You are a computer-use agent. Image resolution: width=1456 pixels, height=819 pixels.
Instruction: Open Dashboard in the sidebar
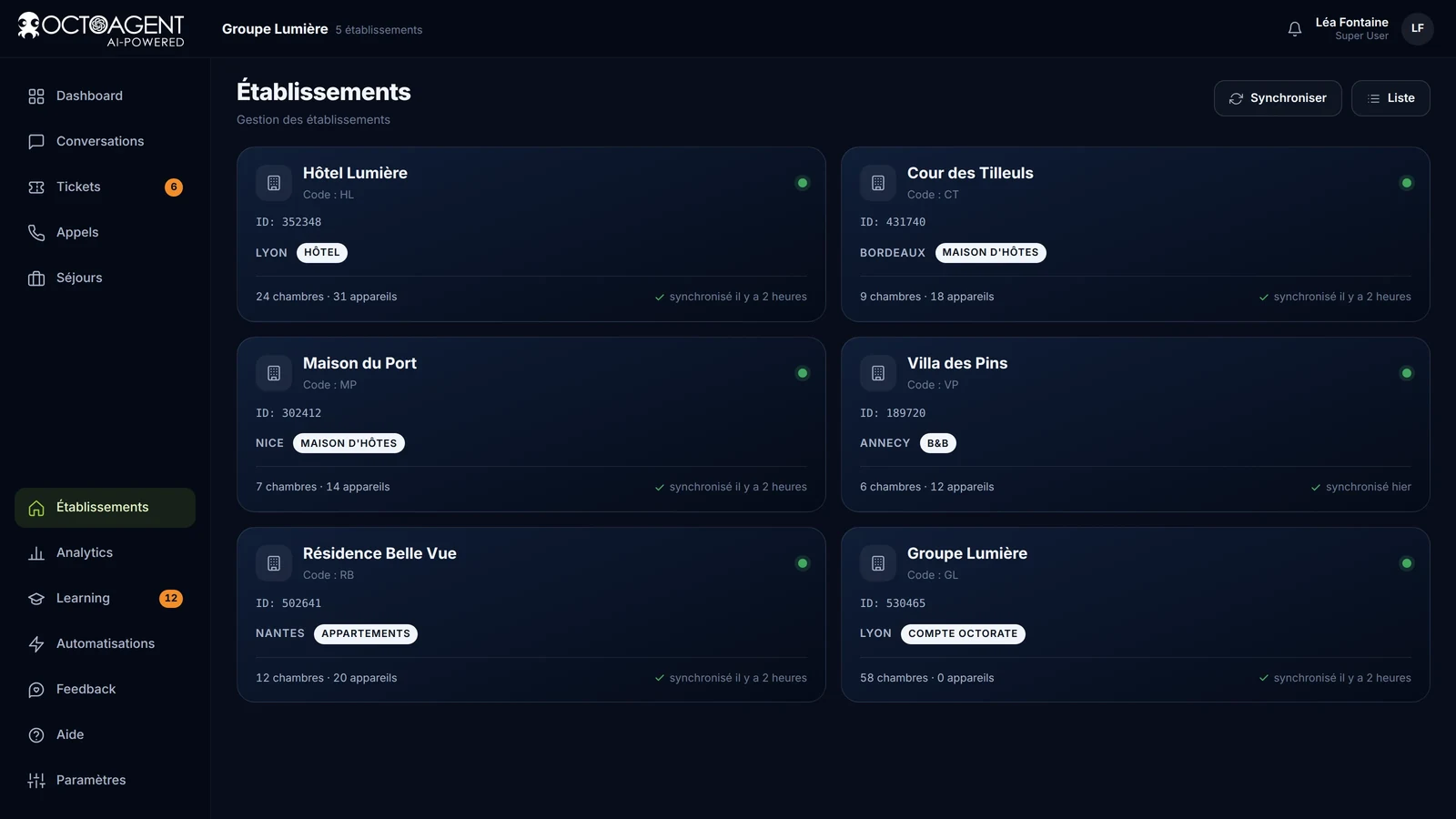(105, 96)
